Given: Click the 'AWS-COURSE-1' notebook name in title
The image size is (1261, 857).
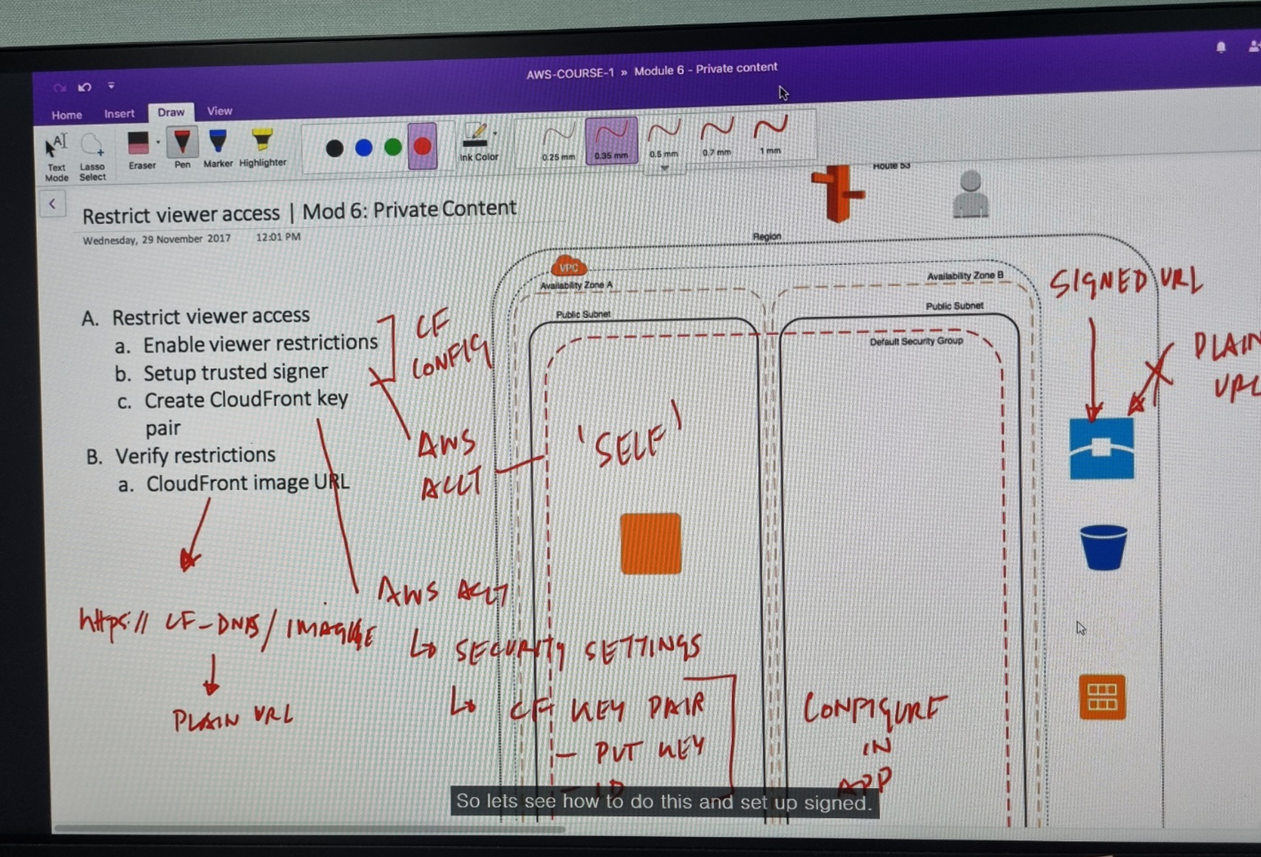Looking at the screenshot, I should tap(570, 74).
